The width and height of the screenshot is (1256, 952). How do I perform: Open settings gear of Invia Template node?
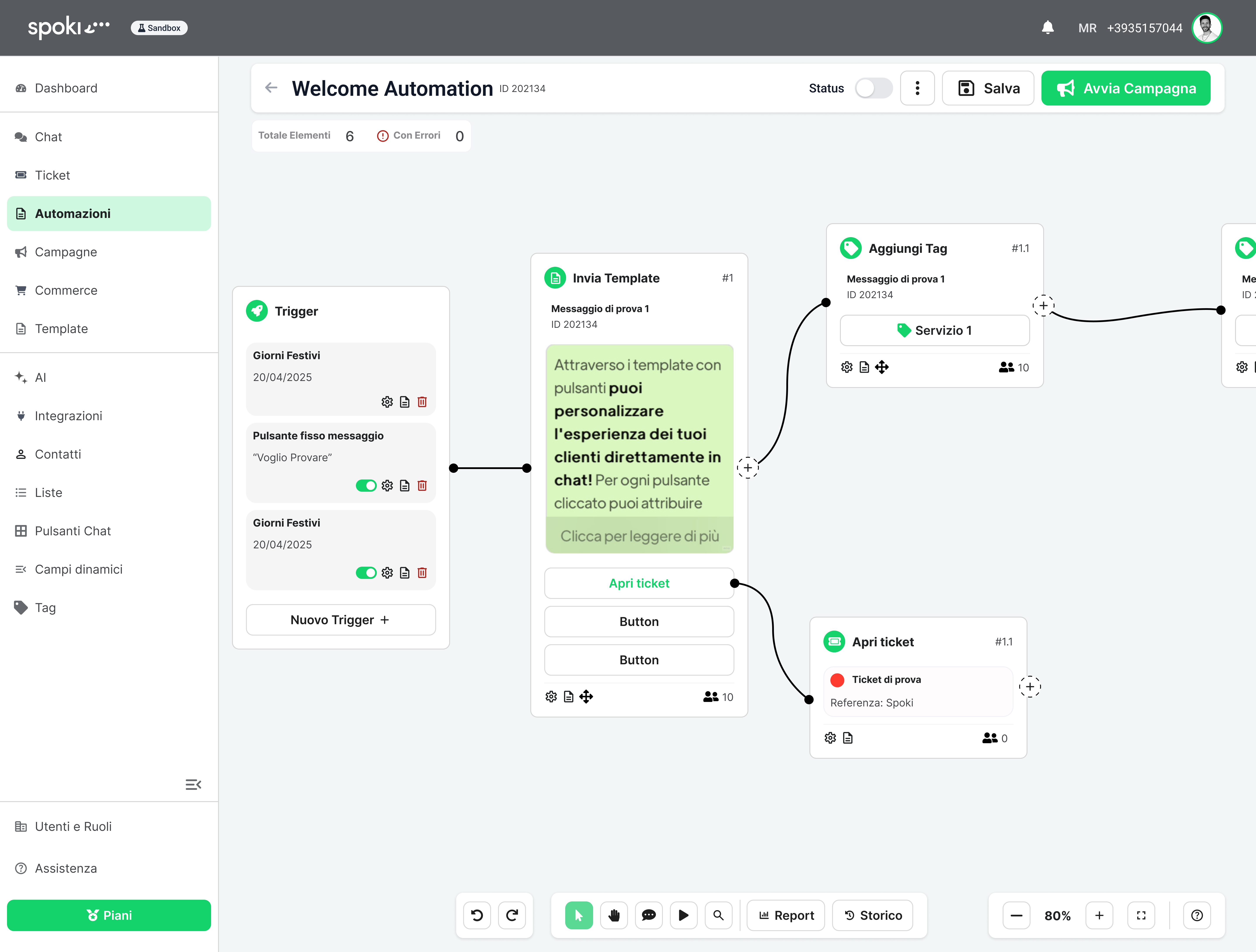click(x=551, y=697)
